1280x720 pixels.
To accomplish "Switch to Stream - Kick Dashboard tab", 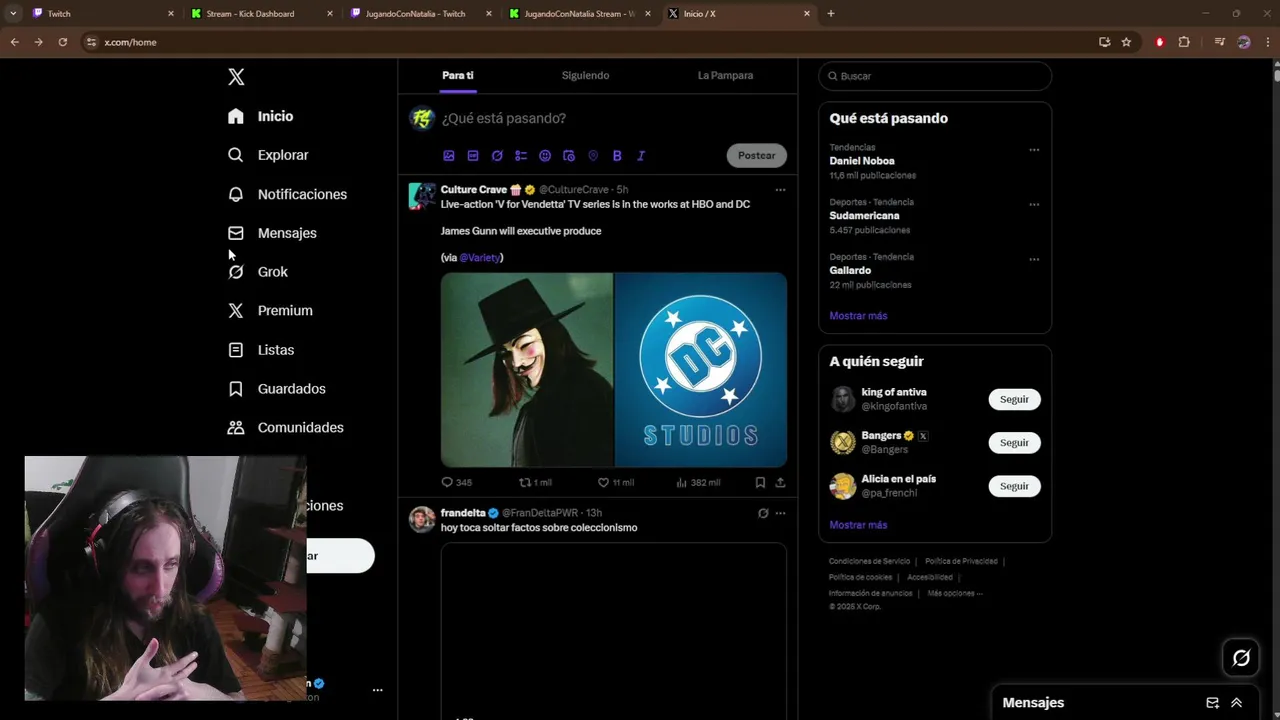I will point(260,14).
